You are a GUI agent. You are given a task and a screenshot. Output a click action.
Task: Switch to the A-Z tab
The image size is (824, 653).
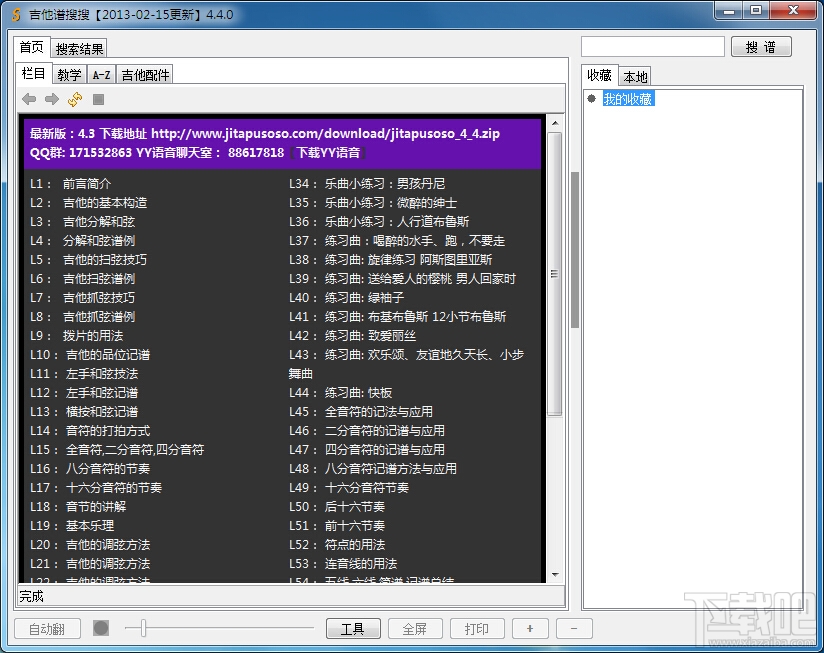[101, 75]
